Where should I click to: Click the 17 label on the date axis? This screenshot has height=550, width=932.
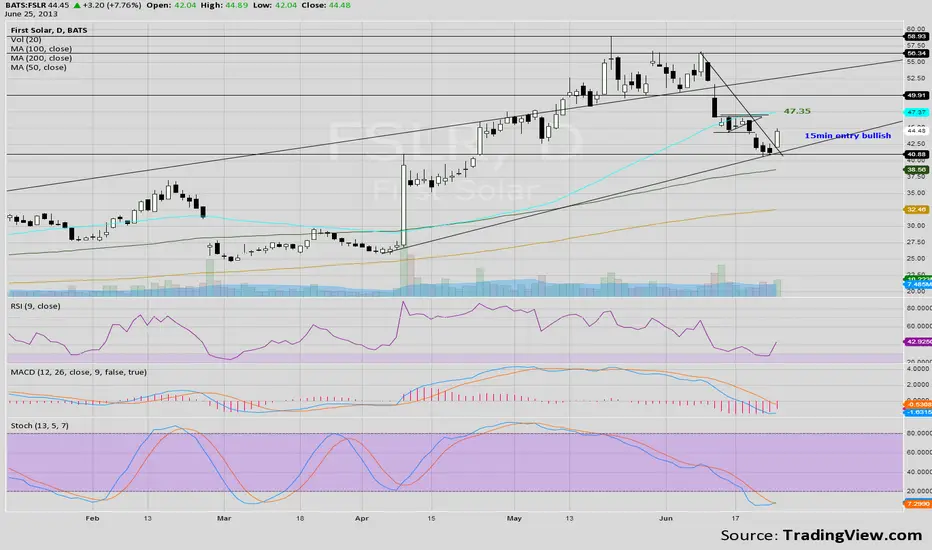(735, 518)
